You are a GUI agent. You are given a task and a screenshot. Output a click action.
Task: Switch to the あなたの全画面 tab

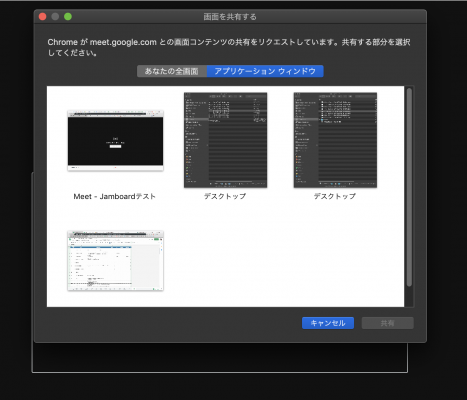tap(172, 71)
